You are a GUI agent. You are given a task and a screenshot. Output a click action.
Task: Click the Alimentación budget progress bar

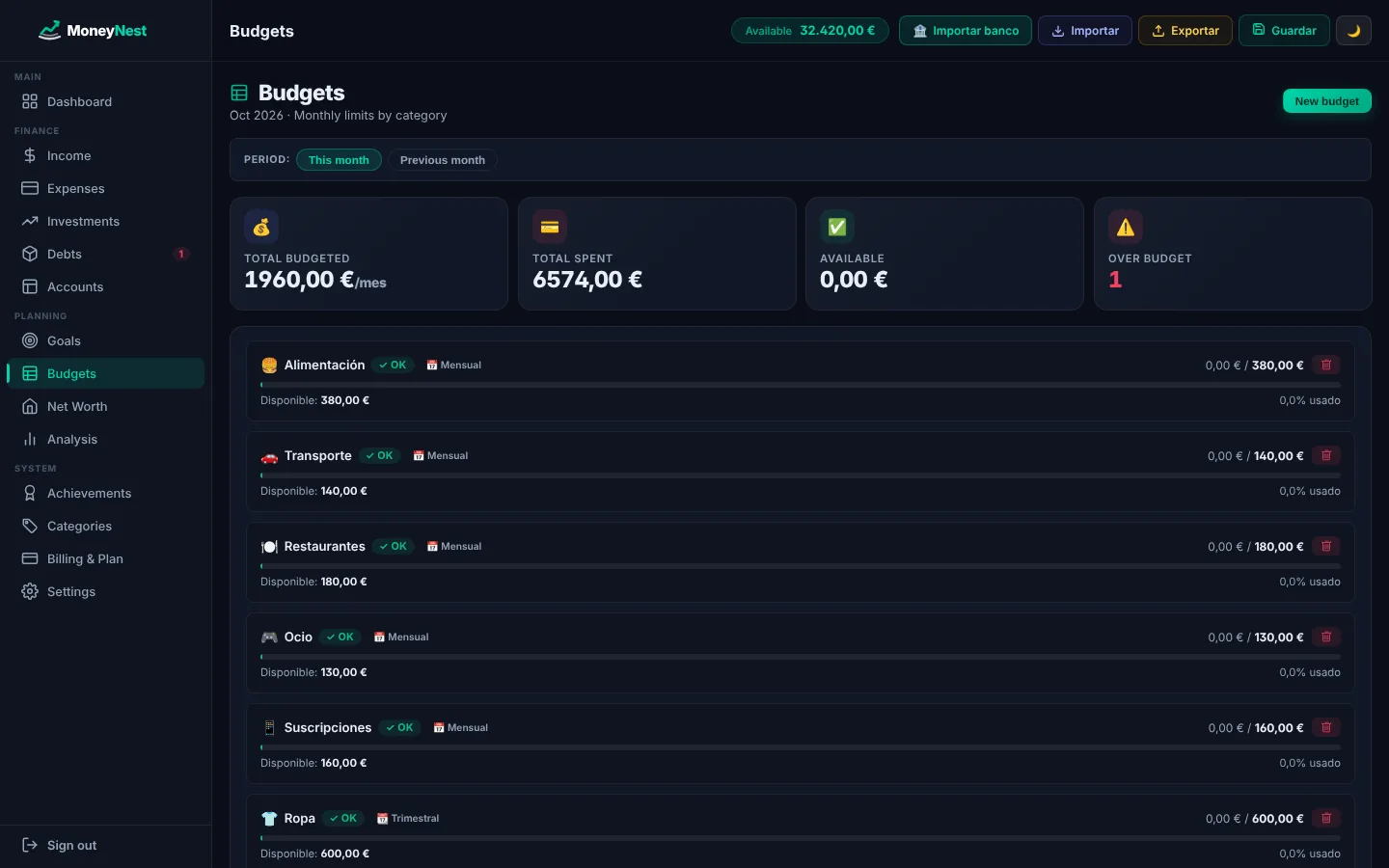tap(801, 385)
